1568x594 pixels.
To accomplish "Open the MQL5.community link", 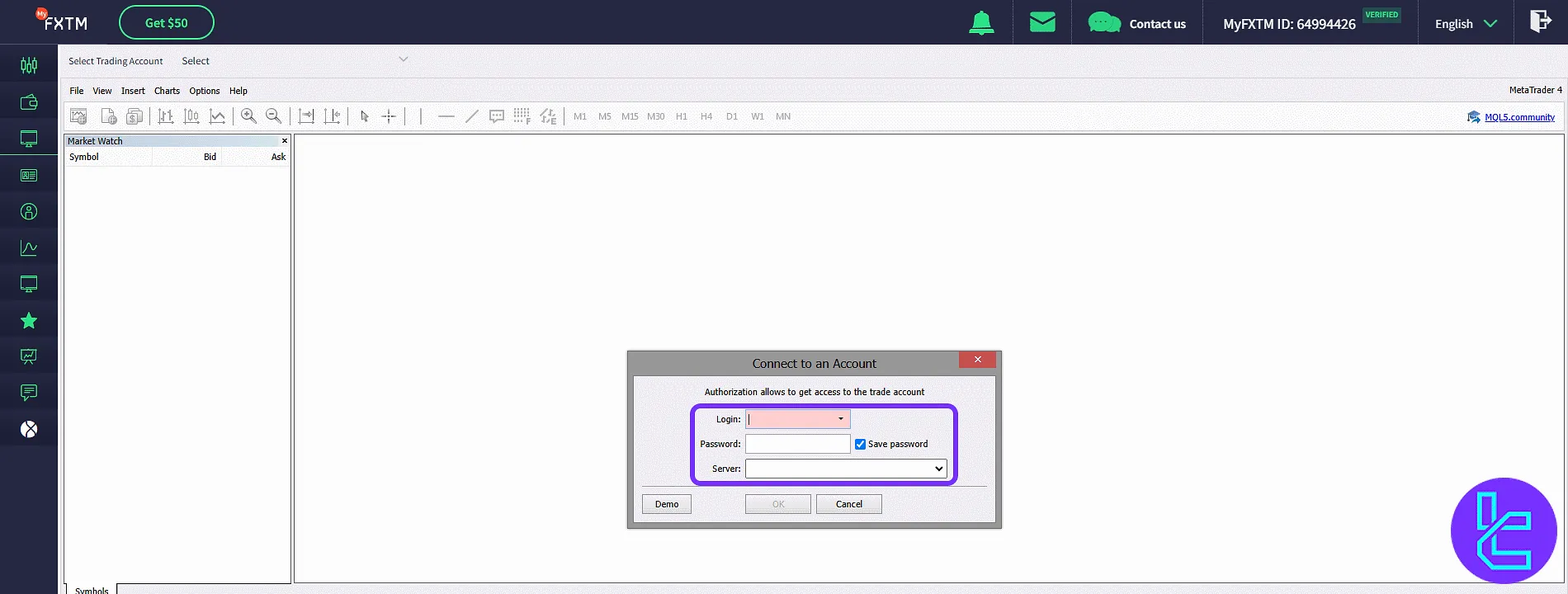I will (1519, 117).
